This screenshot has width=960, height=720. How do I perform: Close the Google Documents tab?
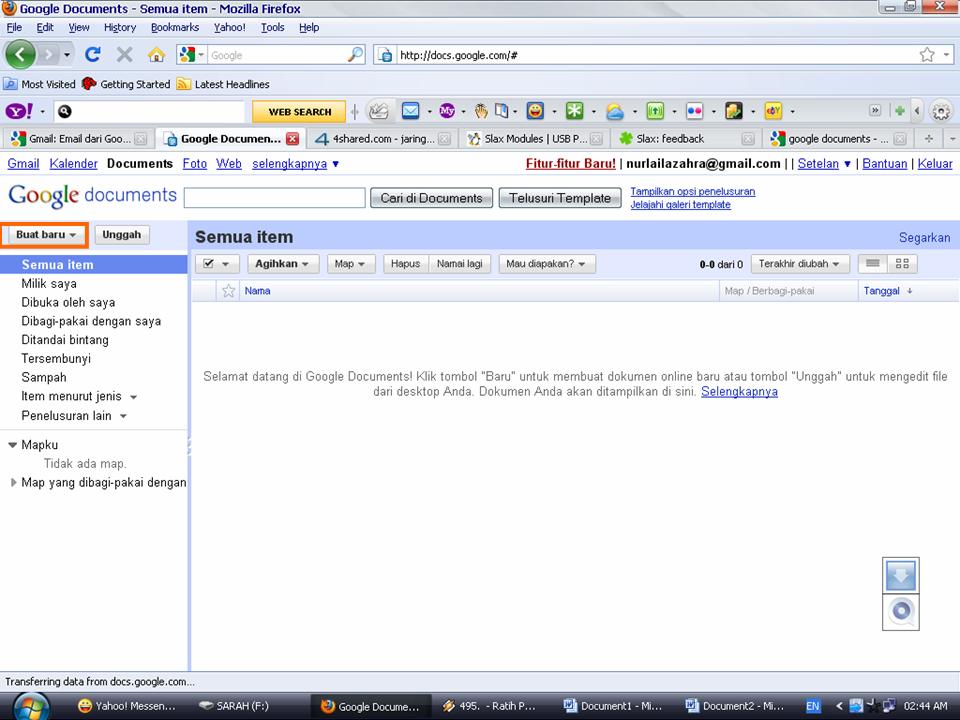click(x=293, y=139)
